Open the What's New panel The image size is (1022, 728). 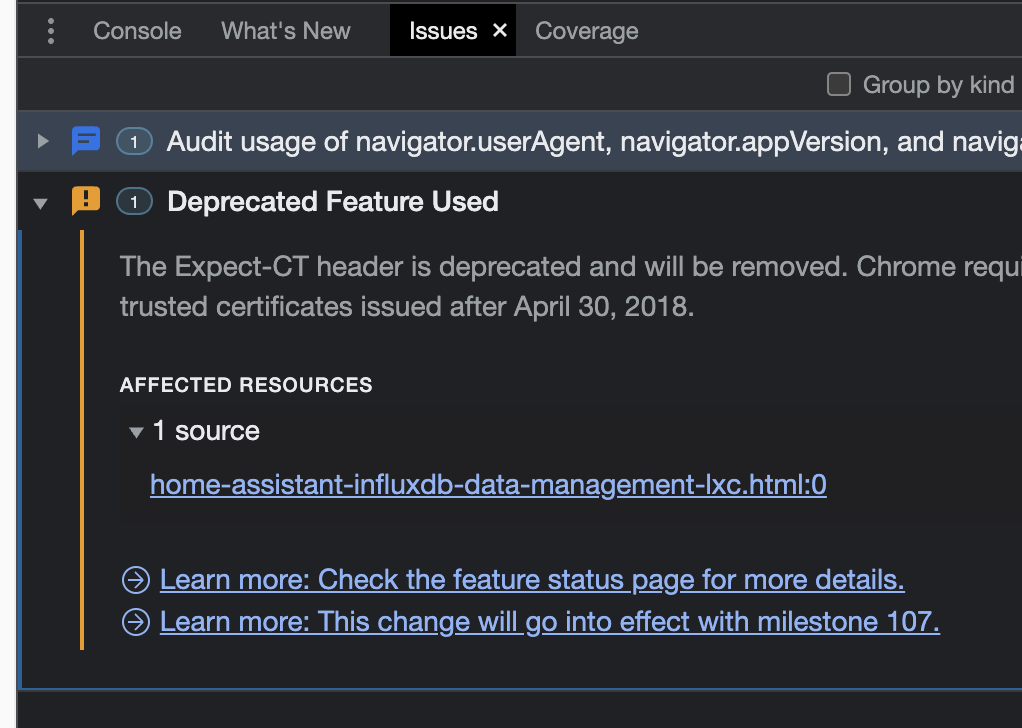(285, 30)
